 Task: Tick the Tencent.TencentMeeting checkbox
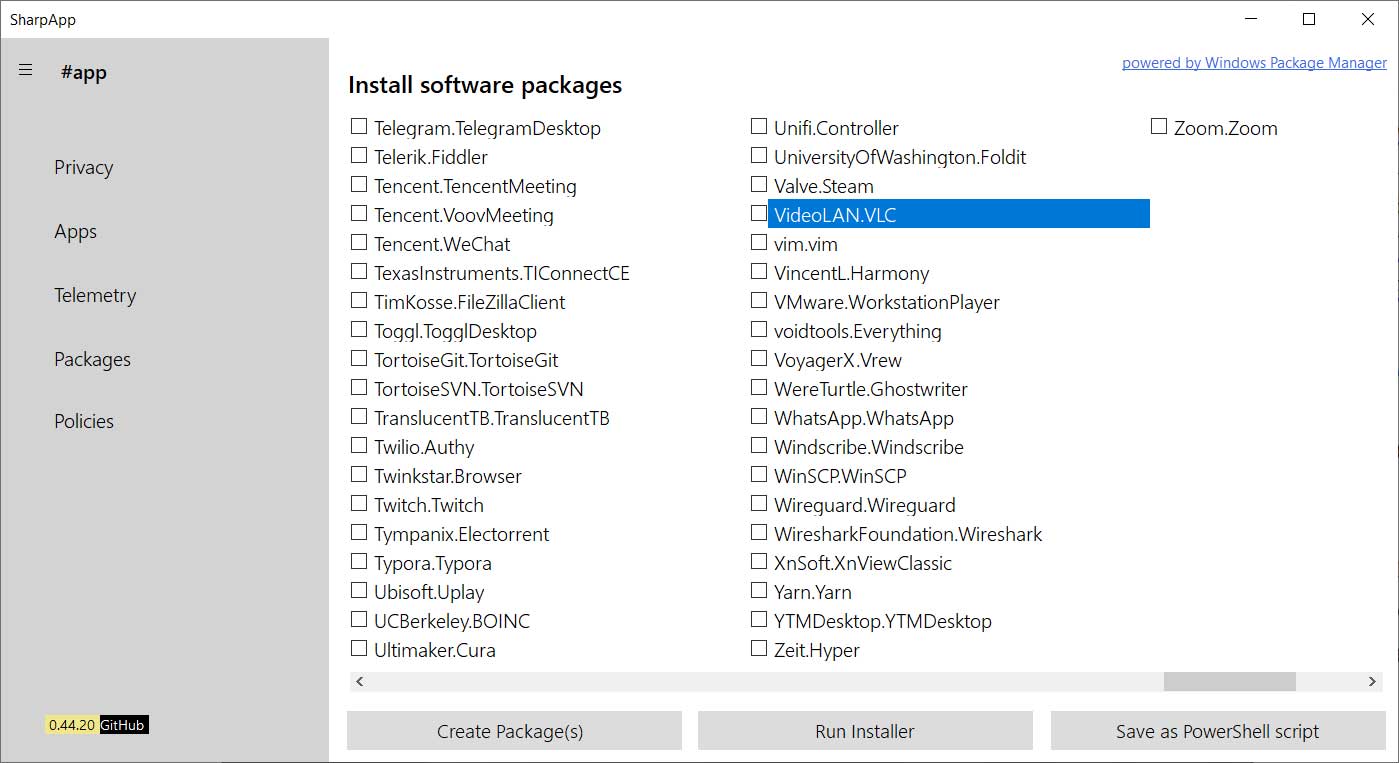click(359, 184)
